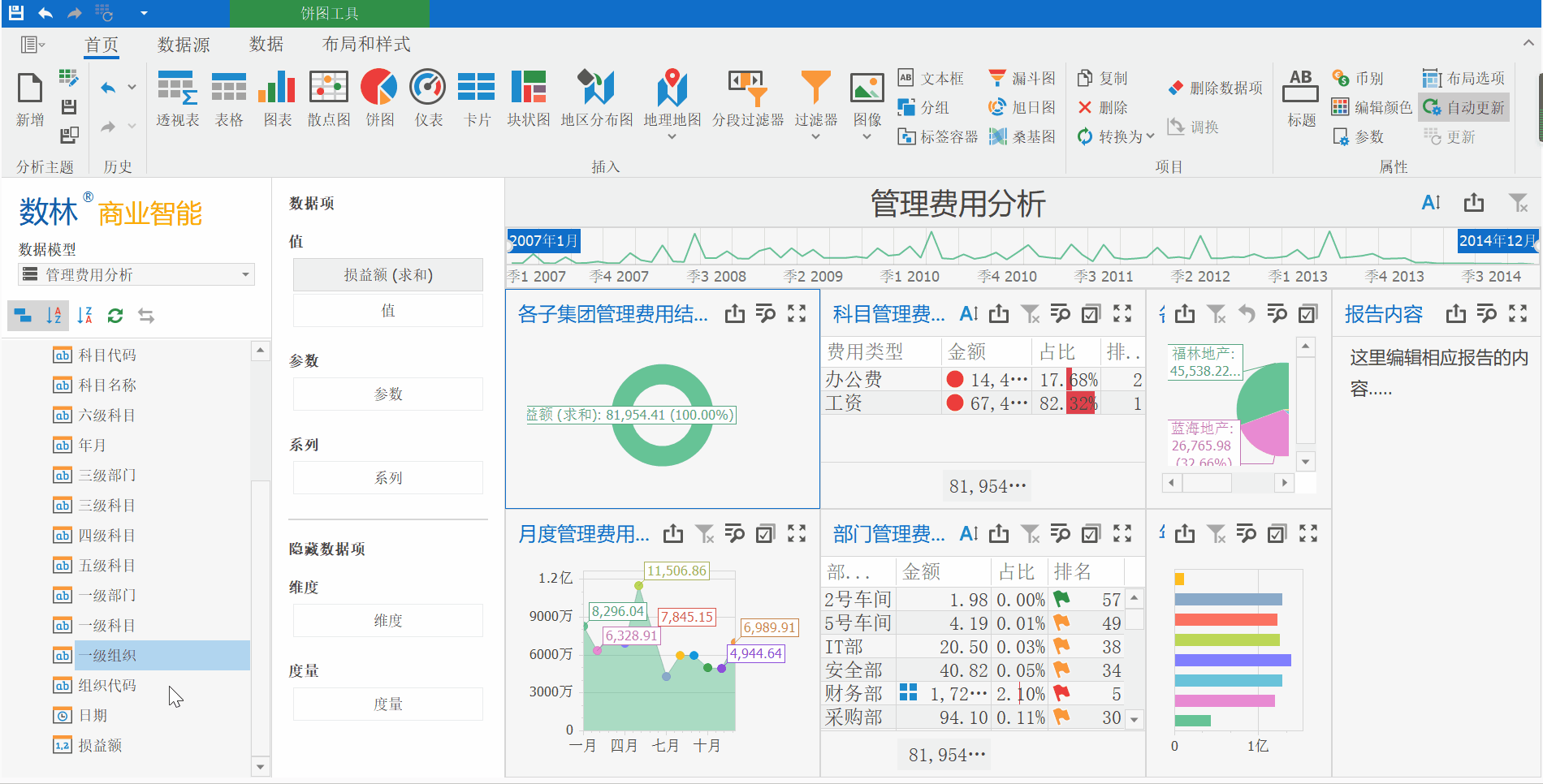Select the 2007年1月 timeline start handle
The image size is (1543, 784).
[x=543, y=240]
